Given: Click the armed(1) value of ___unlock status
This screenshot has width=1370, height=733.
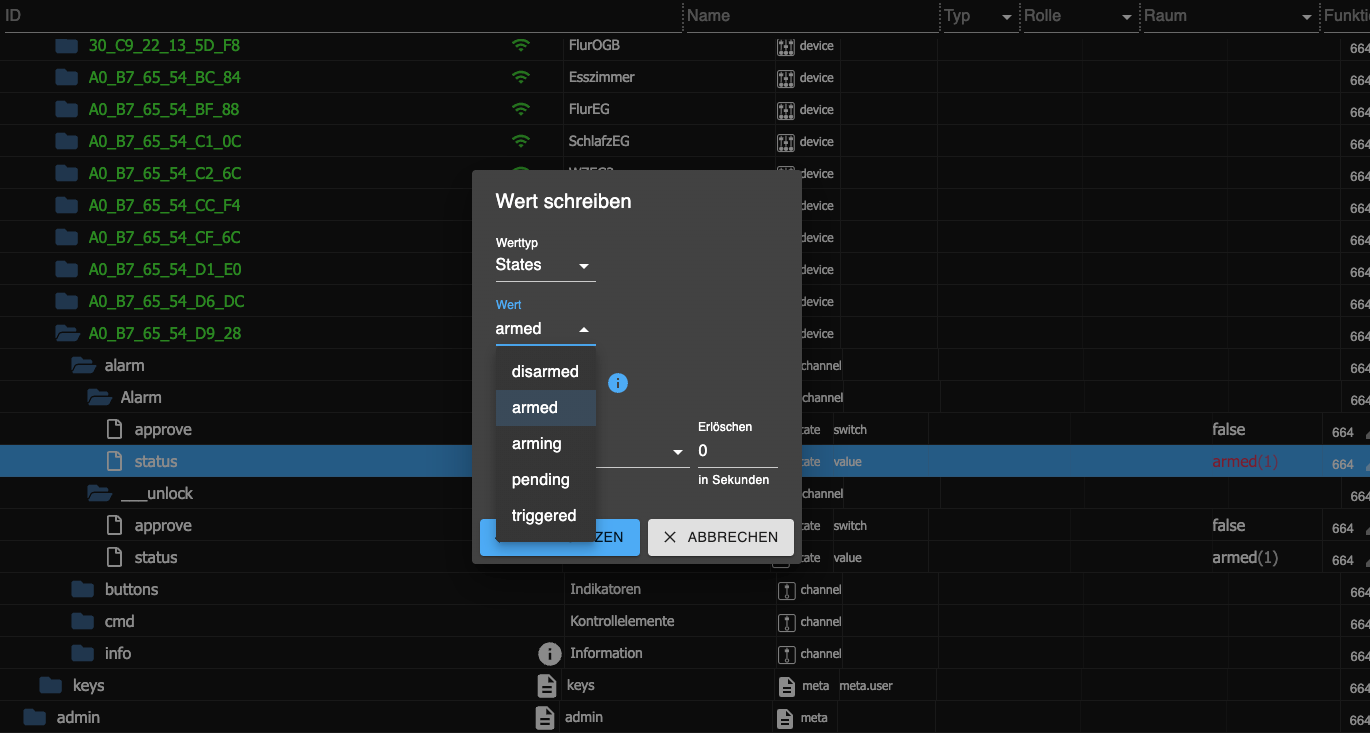Looking at the screenshot, I should click(x=1245, y=558).
